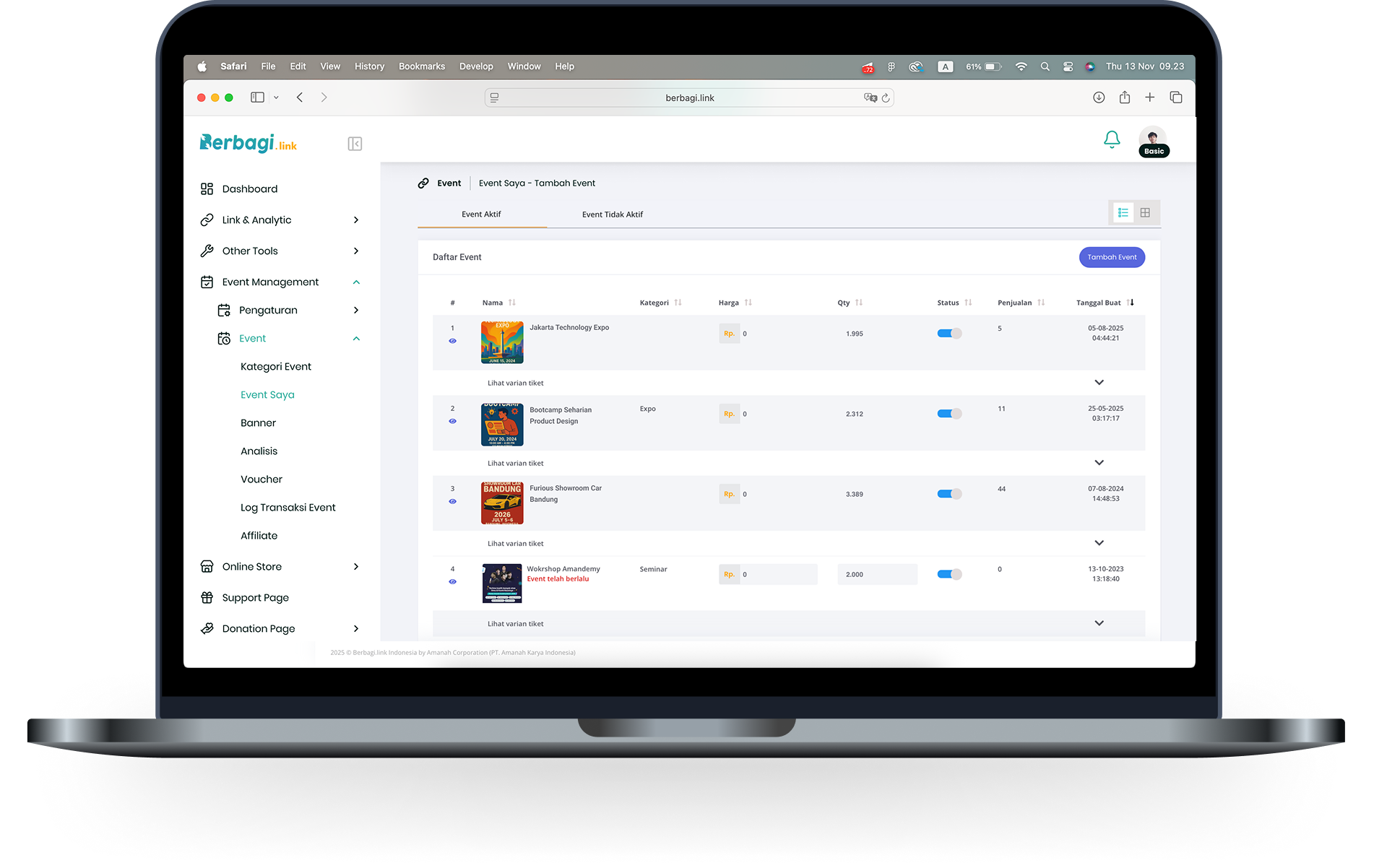The image size is (1374, 868).
Task: Select the Event Management calendar icon
Action: point(207,282)
